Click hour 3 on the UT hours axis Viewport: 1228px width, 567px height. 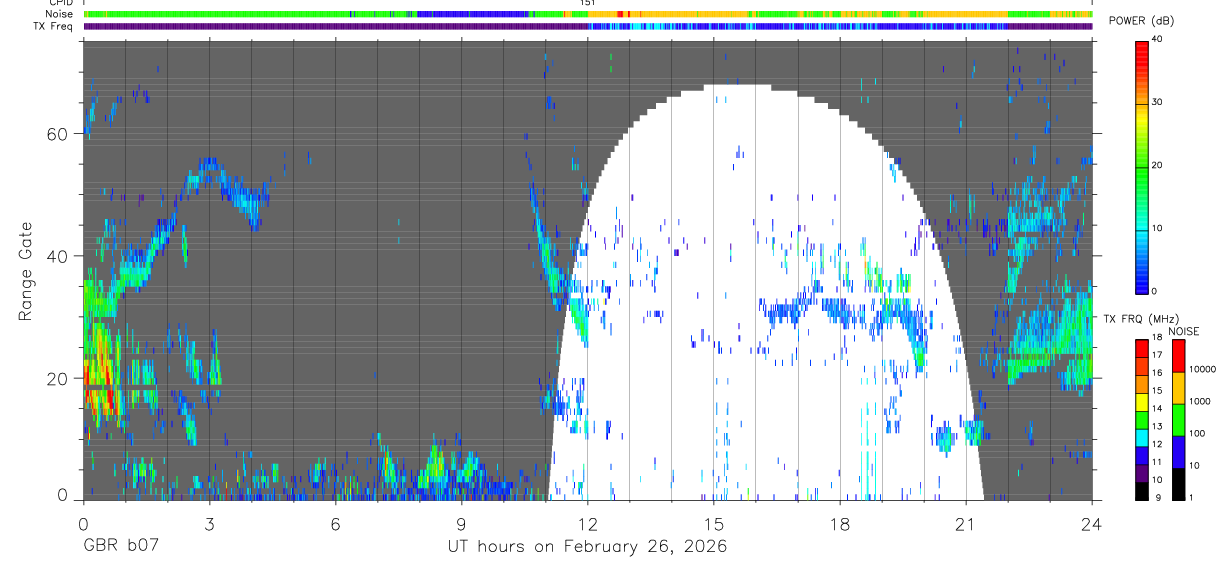[x=209, y=523]
